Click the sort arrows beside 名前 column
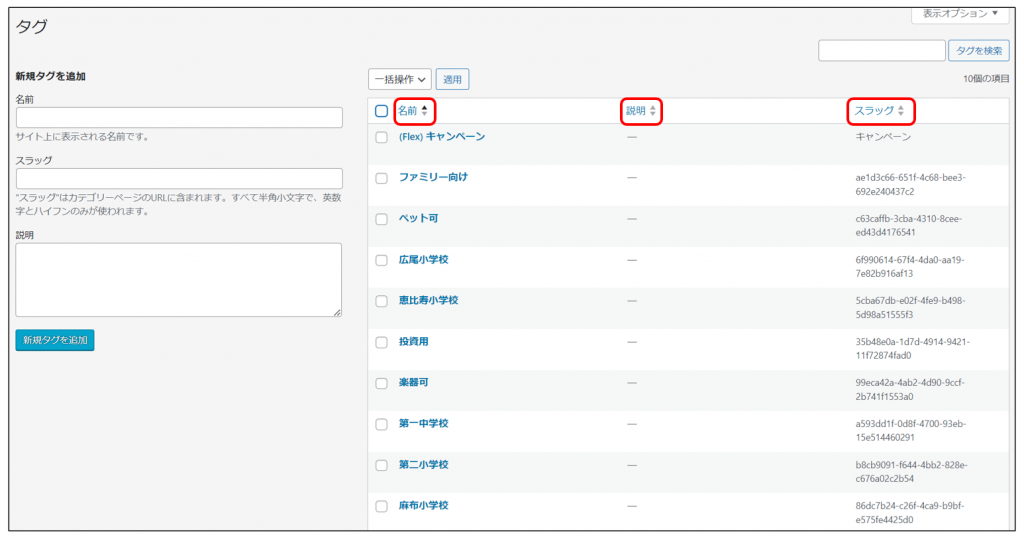Screen dimensions: 1024x539 pyautogui.click(x=424, y=111)
